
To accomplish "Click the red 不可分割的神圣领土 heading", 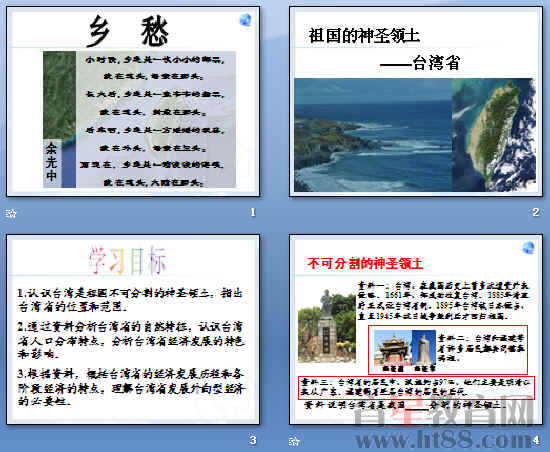I will pyautogui.click(x=365, y=263).
